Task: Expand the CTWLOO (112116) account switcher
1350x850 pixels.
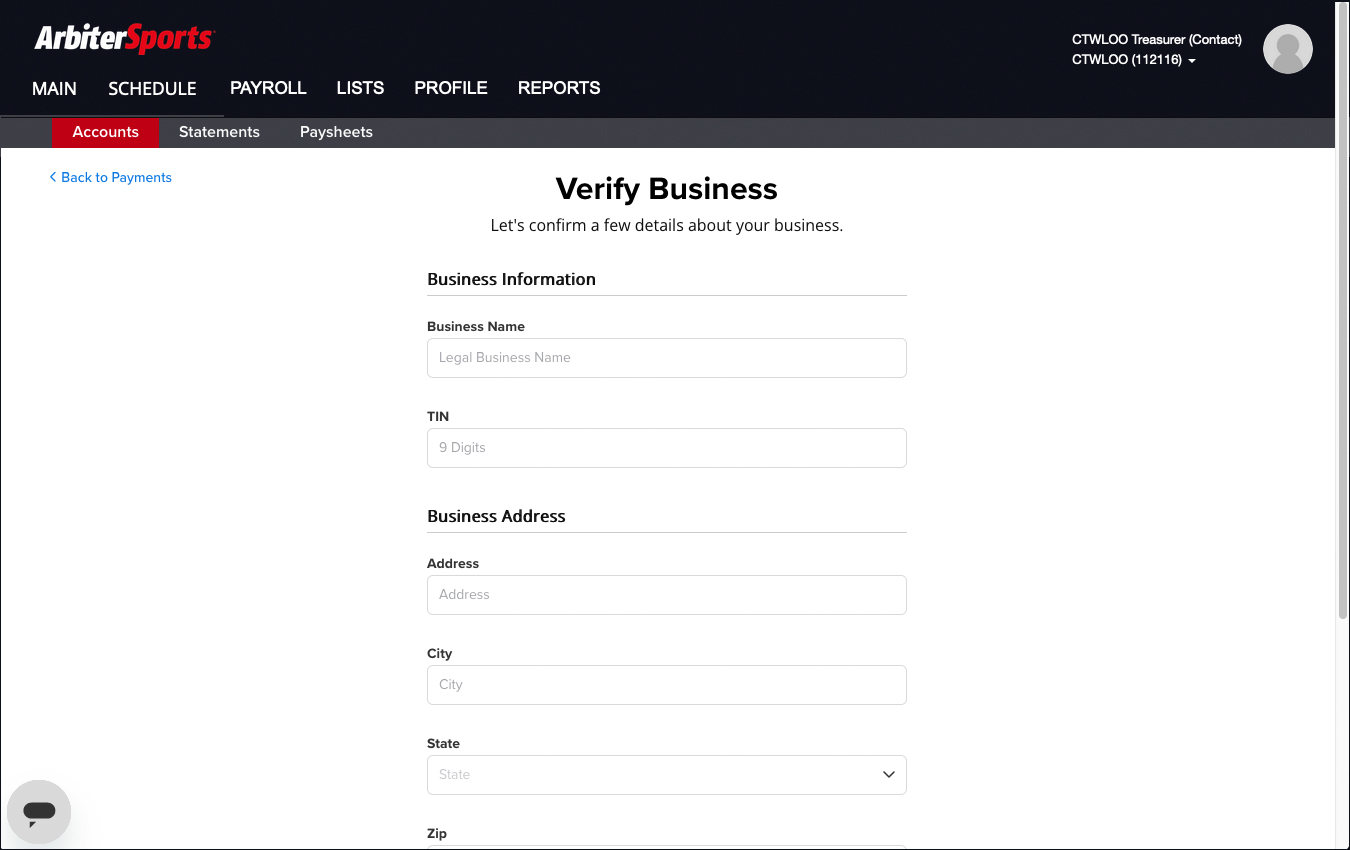Action: pos(1134,60)
